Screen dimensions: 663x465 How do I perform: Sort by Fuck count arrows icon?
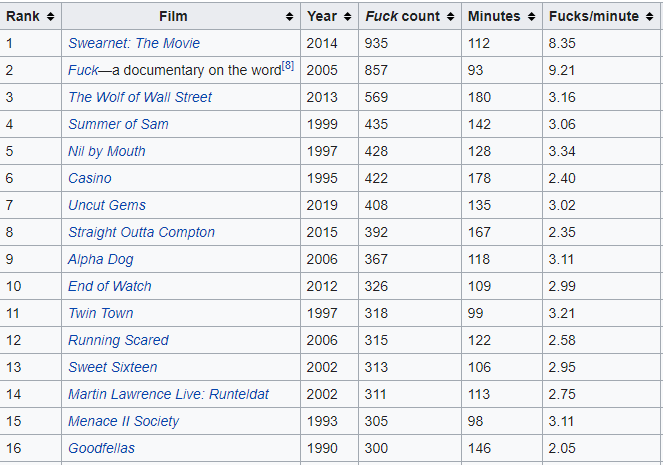click(450, 16)
